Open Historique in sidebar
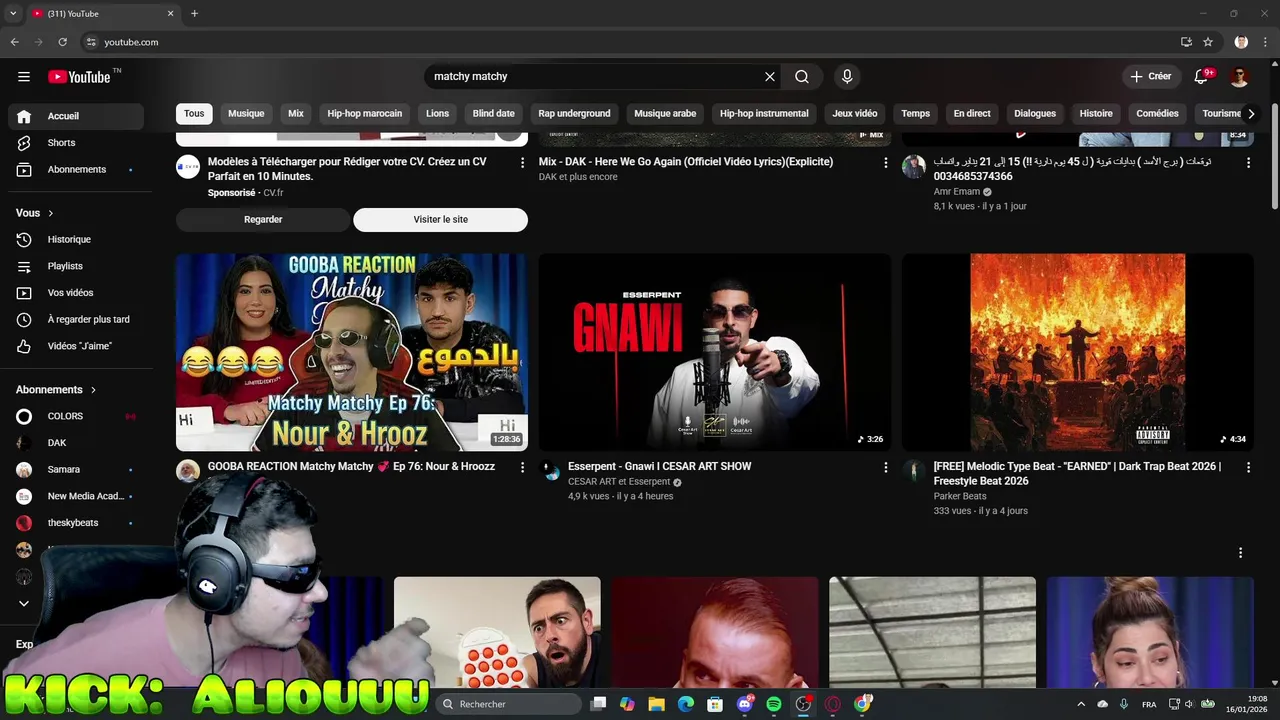1280x720 pixels. tap(76, 240)
